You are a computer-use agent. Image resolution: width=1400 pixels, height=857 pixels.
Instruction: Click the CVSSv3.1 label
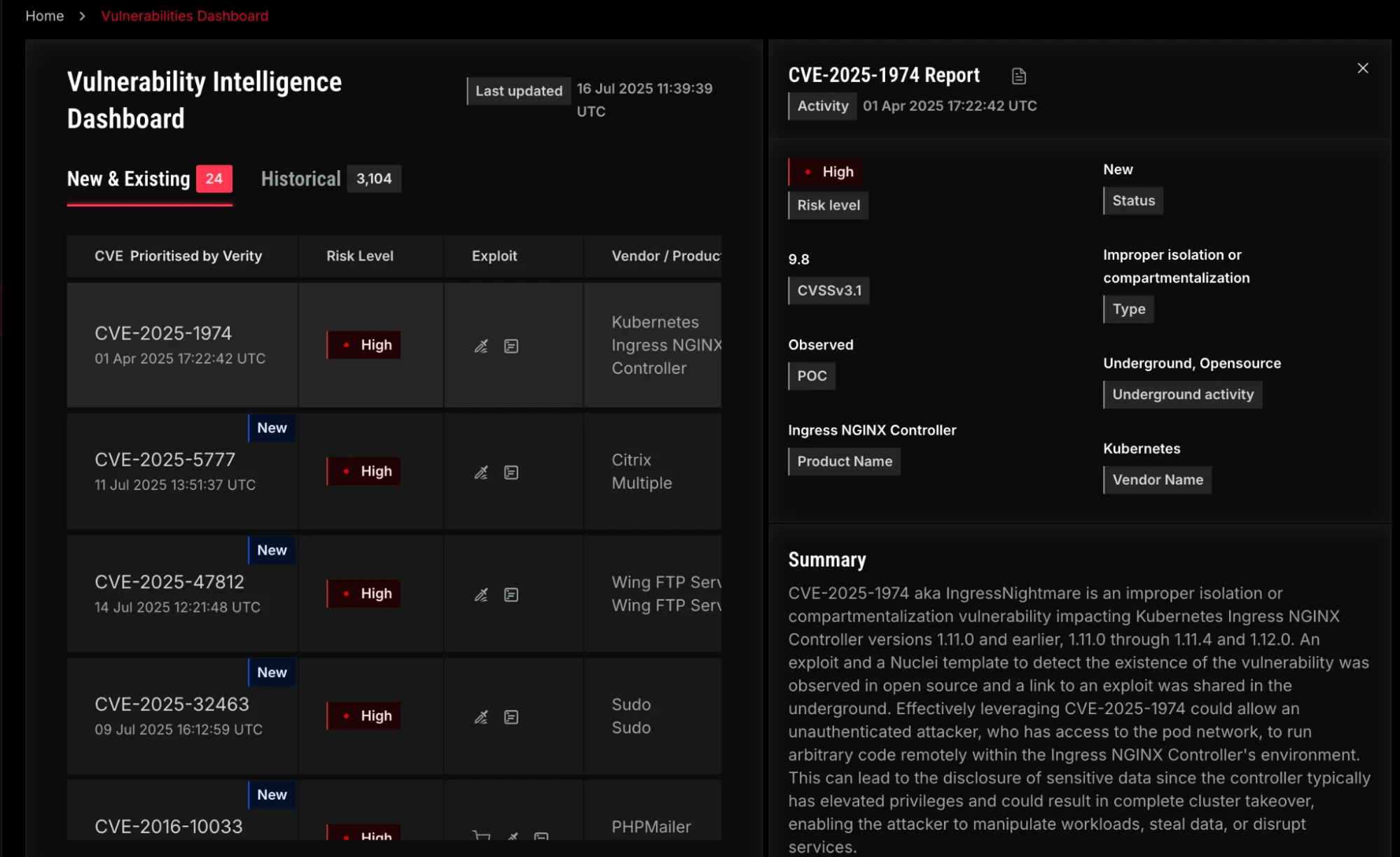pos(829,291)
